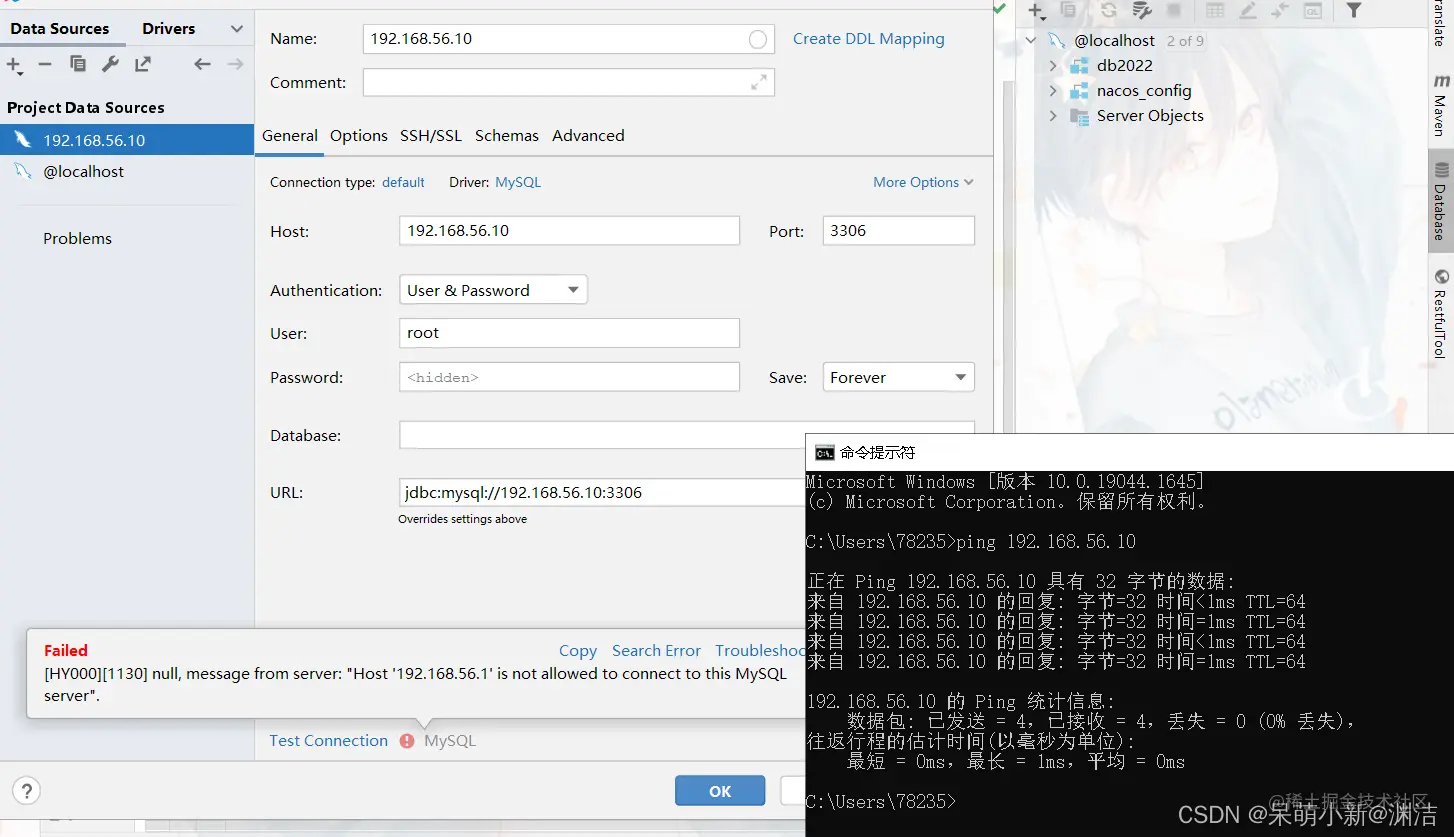Open the Drivers section
The height and width of the screenshot is (837, 1454).
click(x=167, y=28)
